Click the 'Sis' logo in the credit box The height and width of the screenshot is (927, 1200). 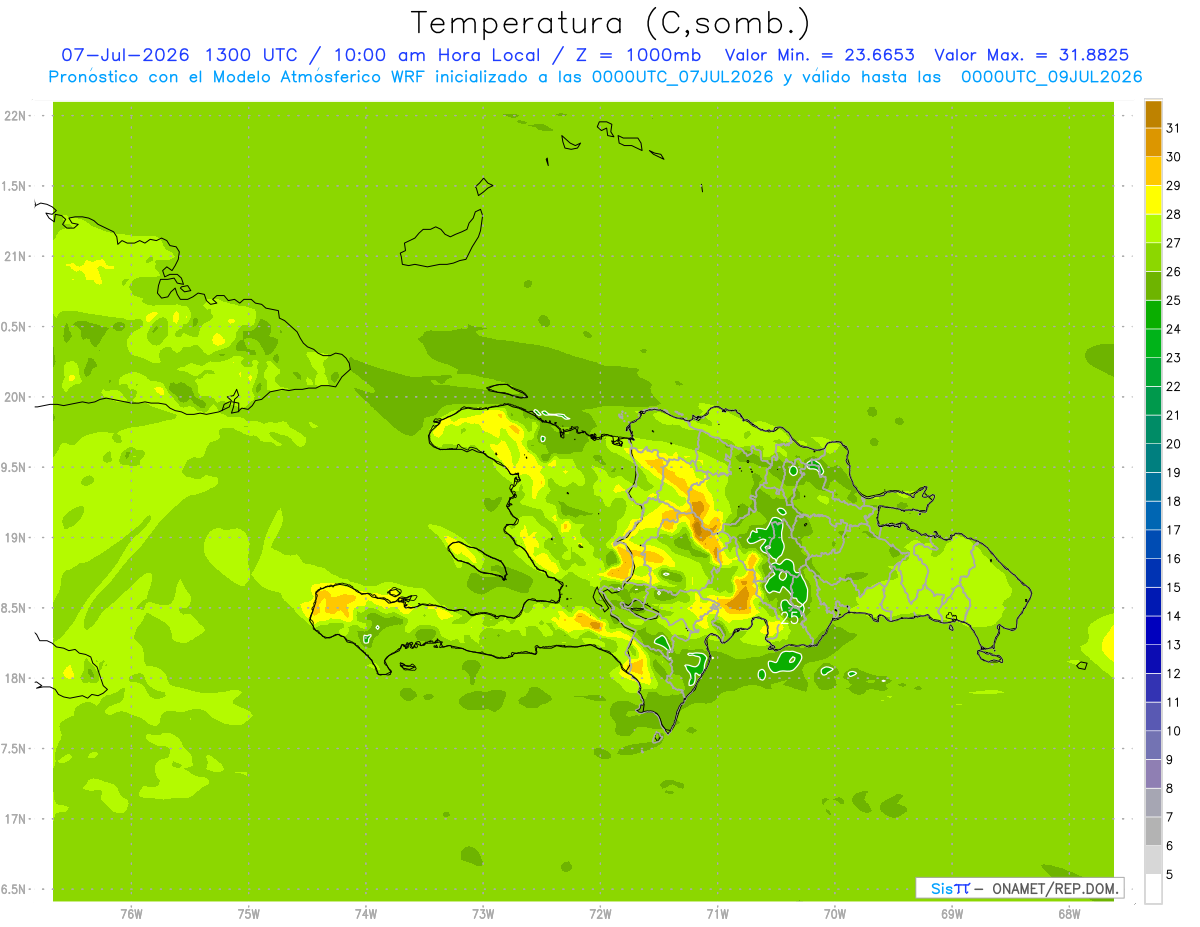[x=940, y=888]
